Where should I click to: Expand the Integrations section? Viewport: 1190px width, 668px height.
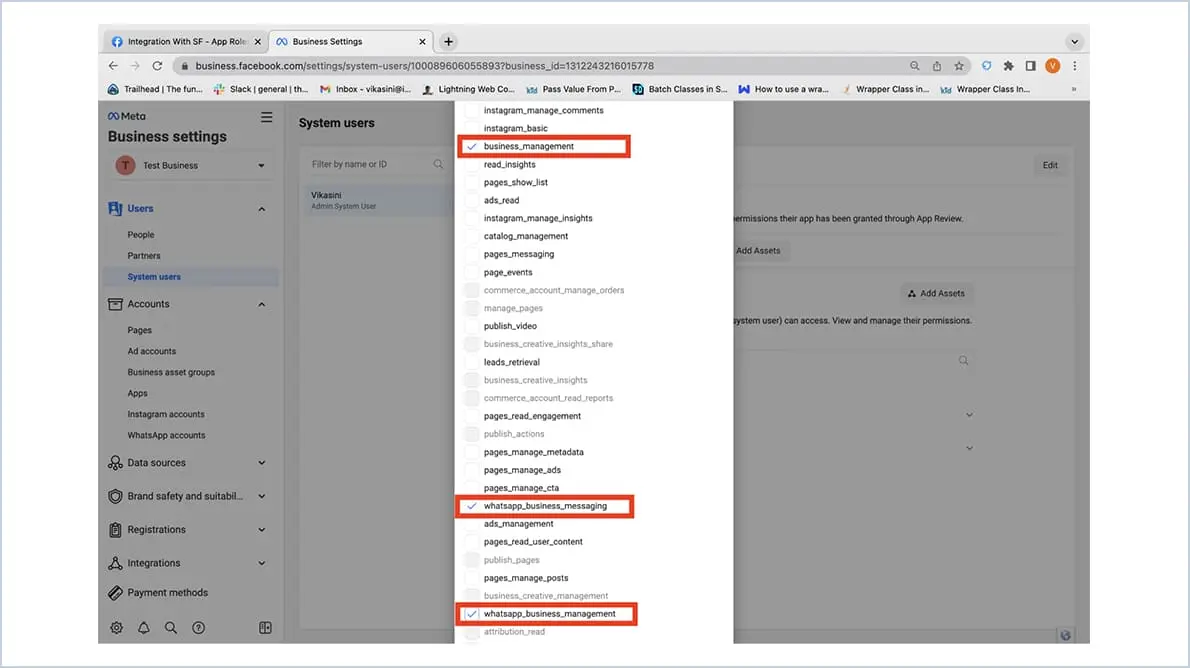pyautogui.click(x=262, y=563)
